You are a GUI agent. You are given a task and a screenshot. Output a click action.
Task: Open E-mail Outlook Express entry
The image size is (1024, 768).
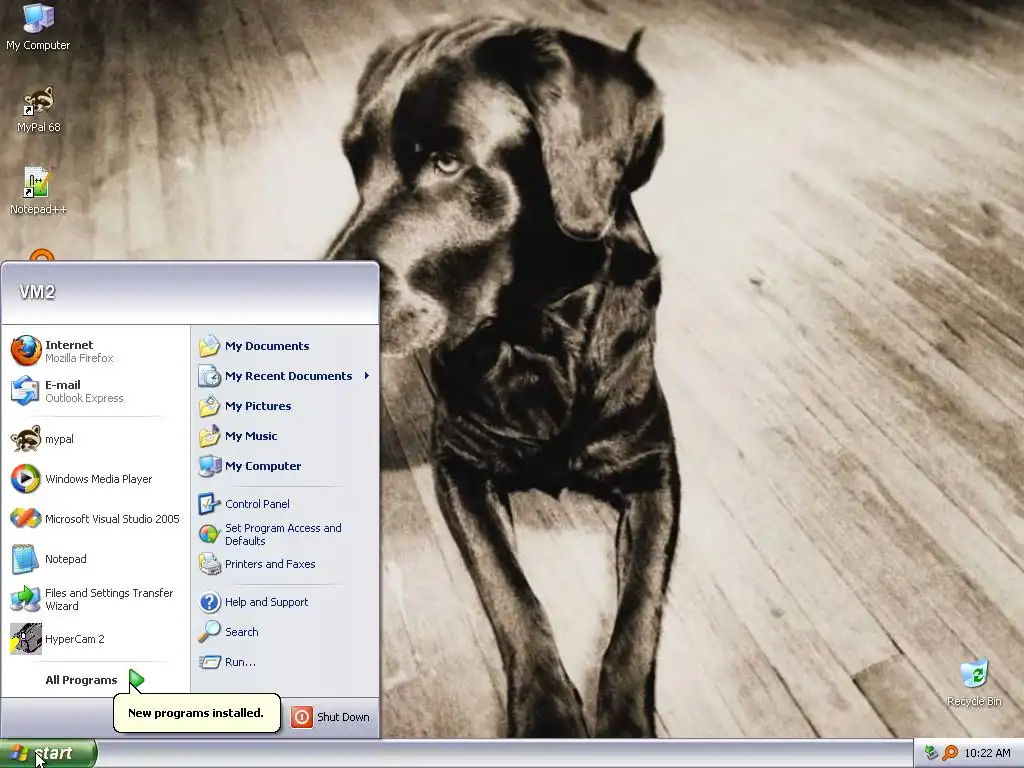95,391
